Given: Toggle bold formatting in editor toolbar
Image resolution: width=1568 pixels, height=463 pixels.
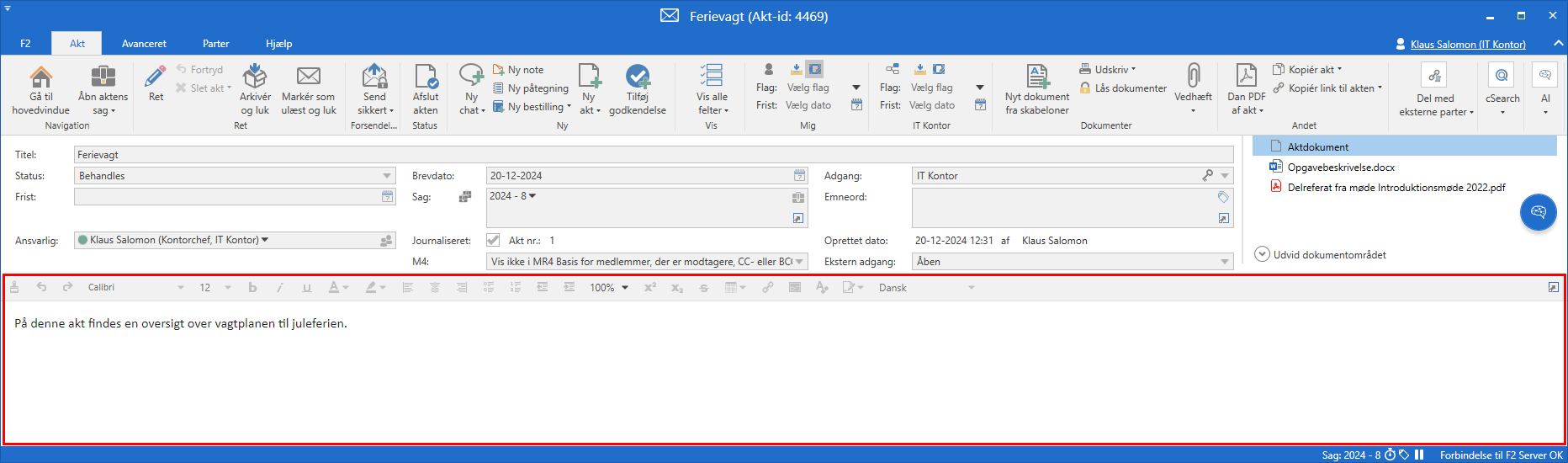Looking at the screenshot, I should (x=252, y=288).
